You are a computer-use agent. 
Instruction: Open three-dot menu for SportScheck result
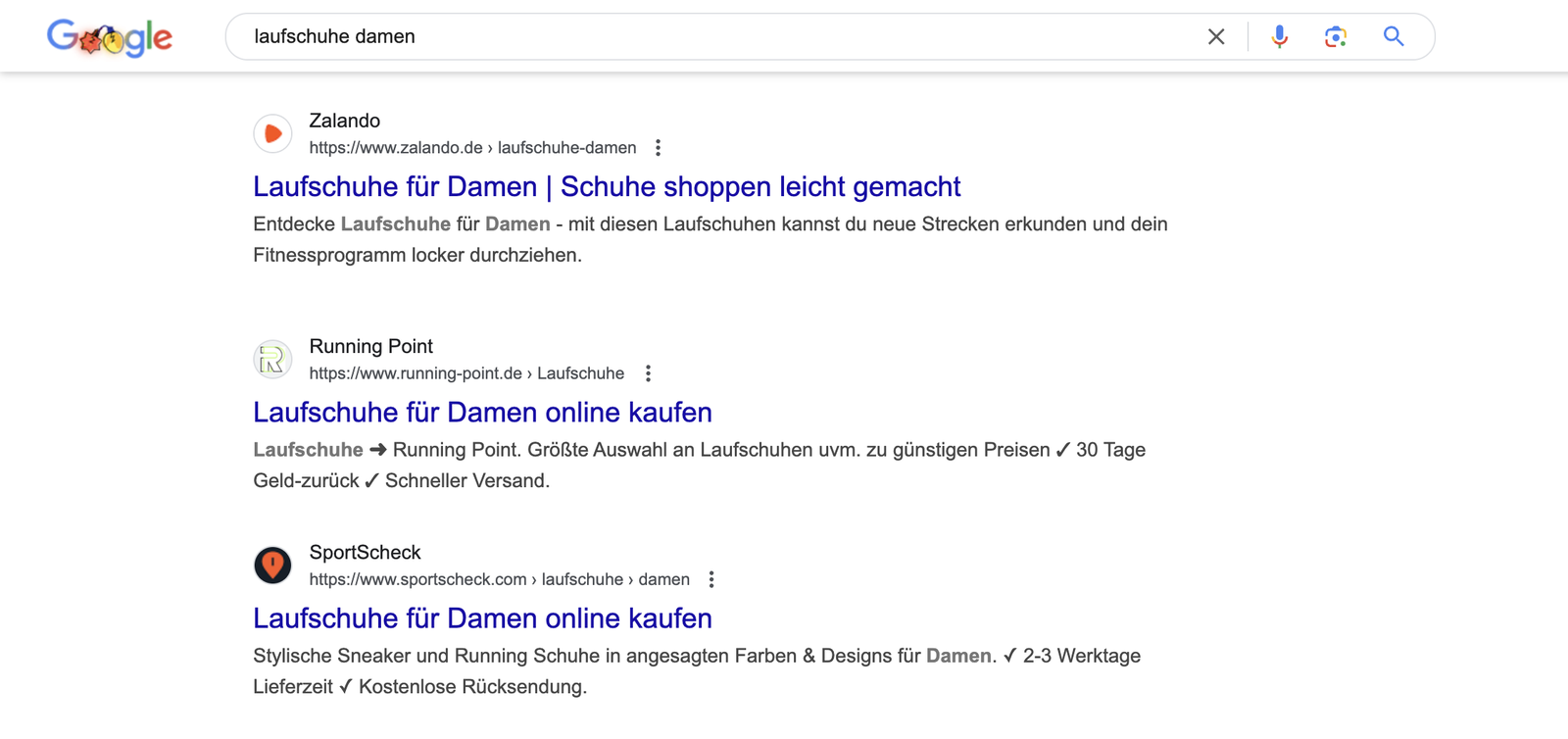tap(711, 579)
